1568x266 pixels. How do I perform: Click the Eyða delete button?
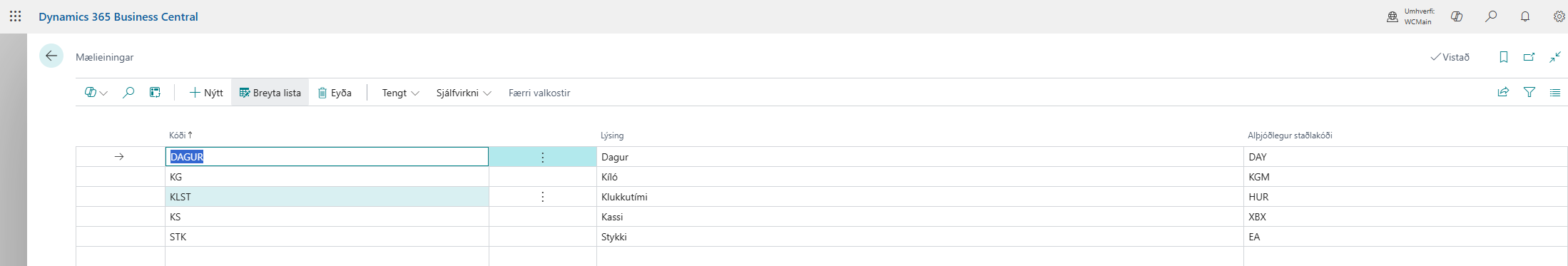pyautogui.click(x=335, y=93)
